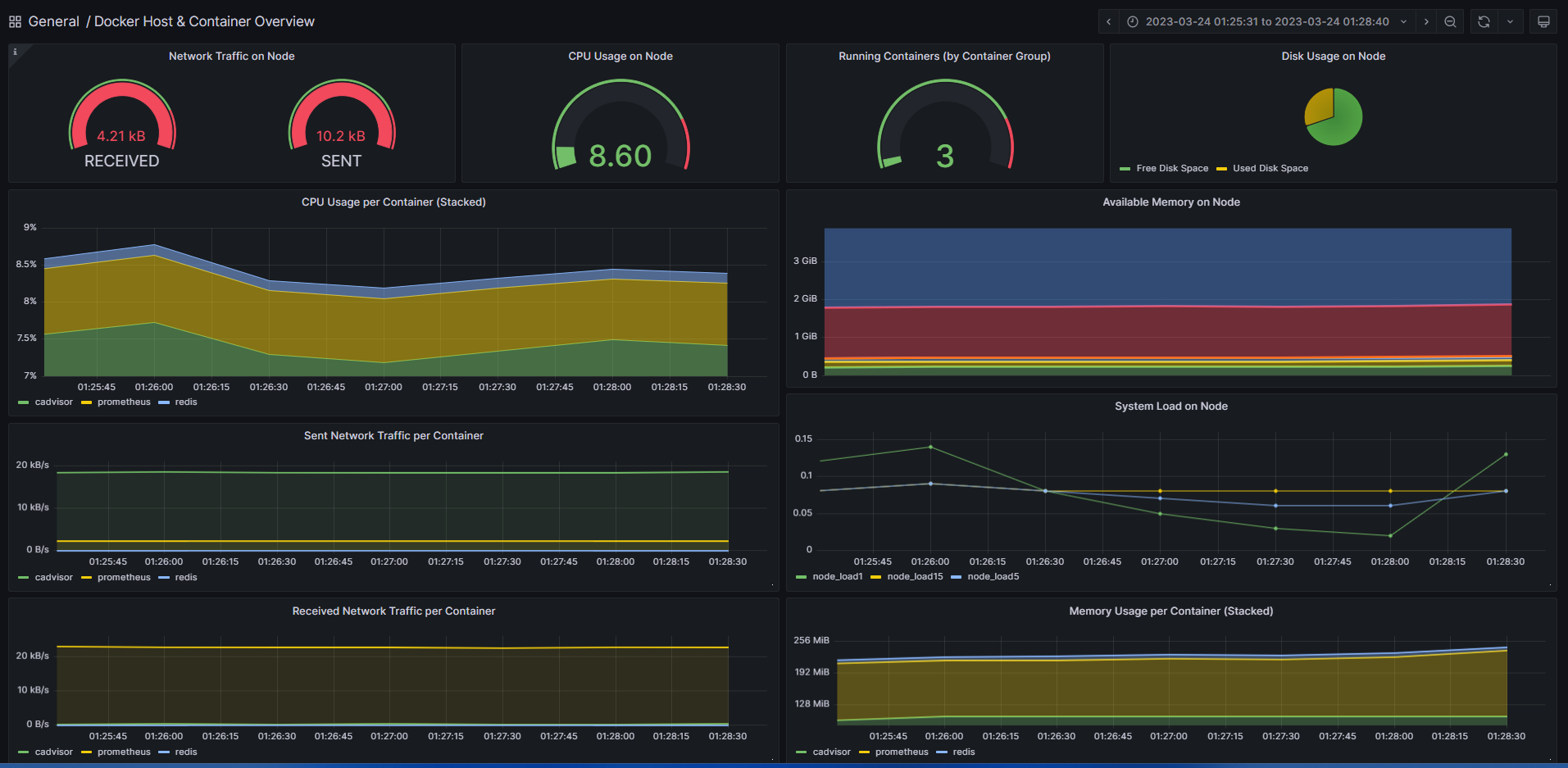Toggle redis in Sent Network Traffic legend
1568x768 pixels.
[x=186, y=577]
